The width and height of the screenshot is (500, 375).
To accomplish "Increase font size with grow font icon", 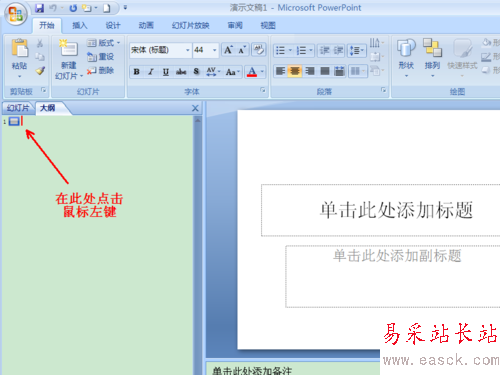I will 228,50.
